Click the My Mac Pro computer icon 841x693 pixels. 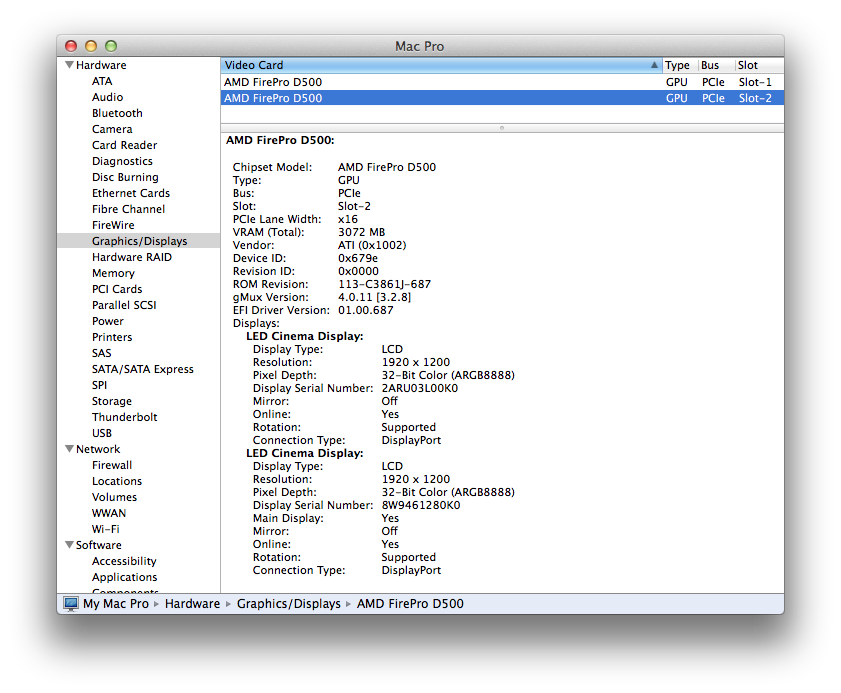pyautogui.click(x=71, y=604)
